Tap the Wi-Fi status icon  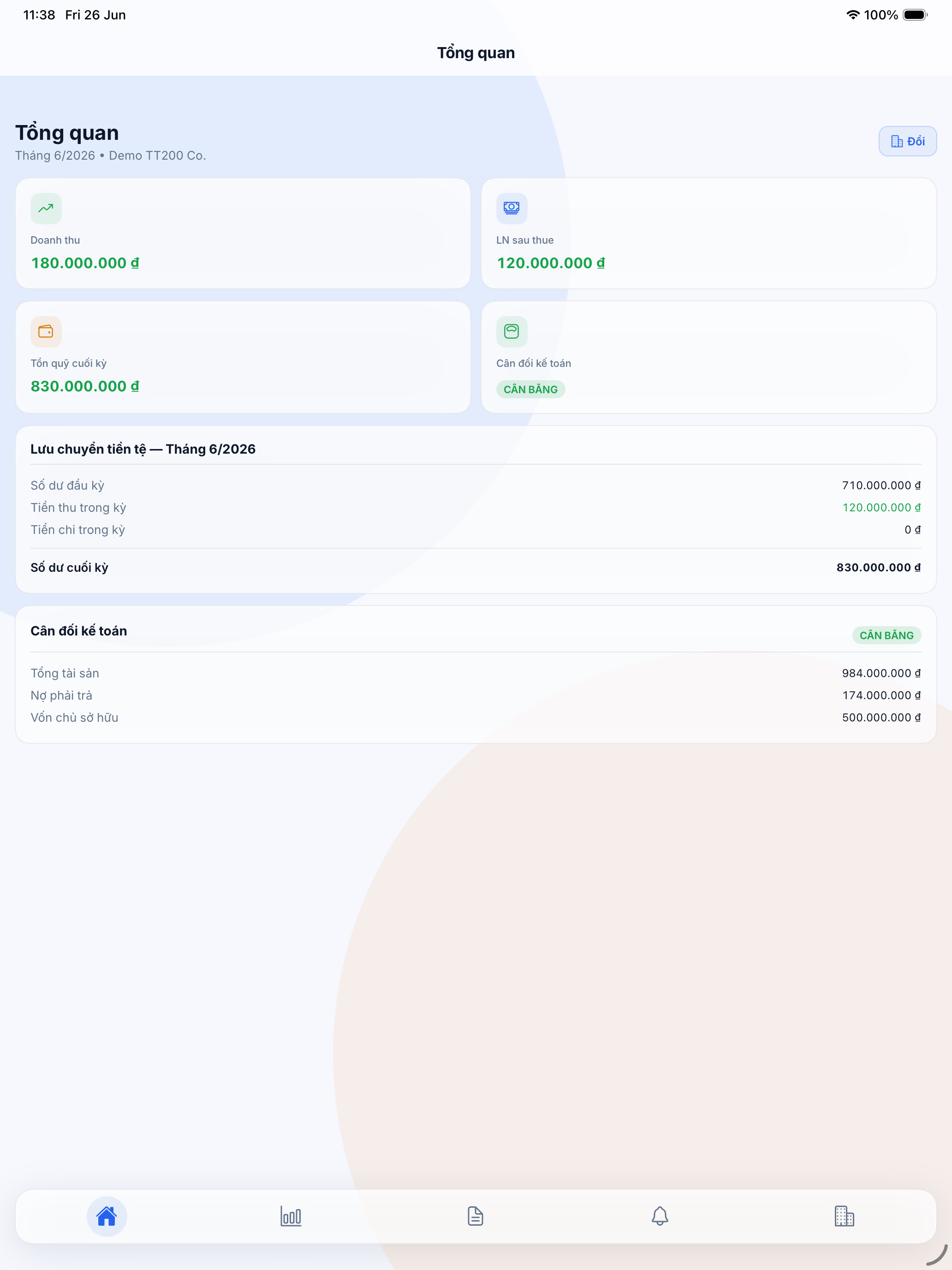coord(853,15)
